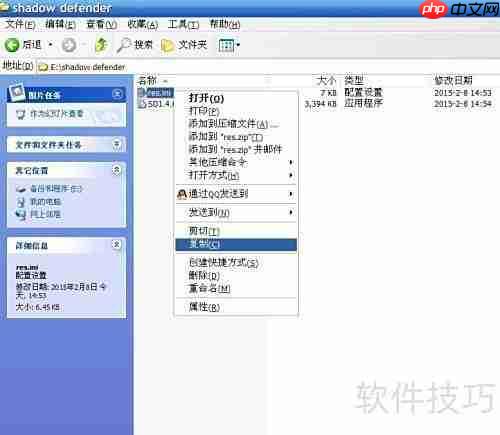Click the Up one level folder icon
500x435 pixels.
[101, 45]
